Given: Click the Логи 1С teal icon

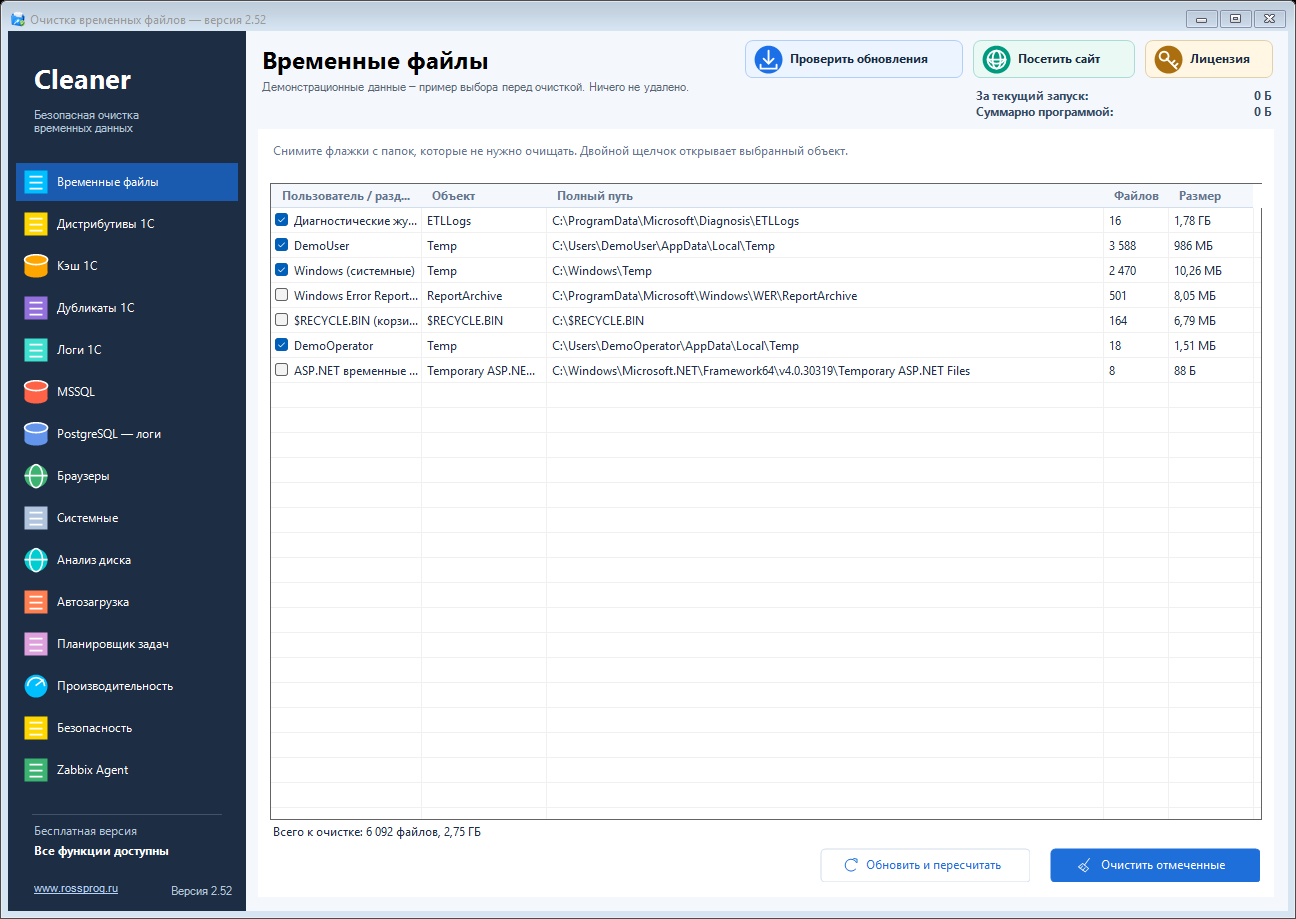Looking at the screenshot, I should coord(36,350).
